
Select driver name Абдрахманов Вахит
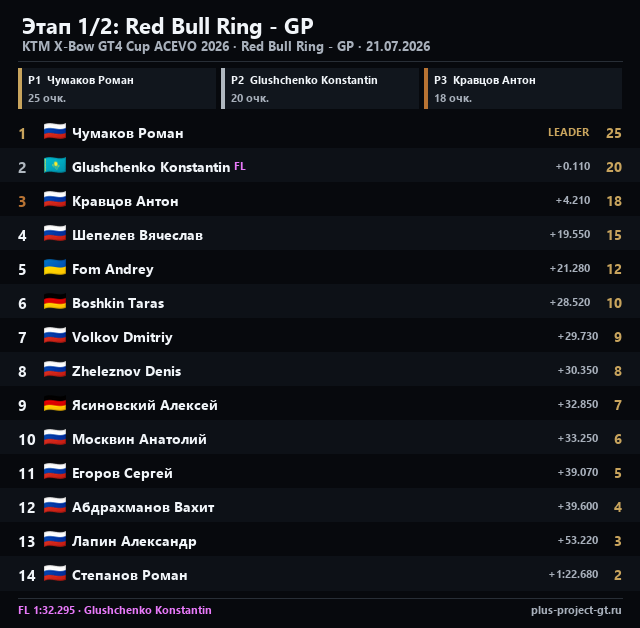coord(143,507)
